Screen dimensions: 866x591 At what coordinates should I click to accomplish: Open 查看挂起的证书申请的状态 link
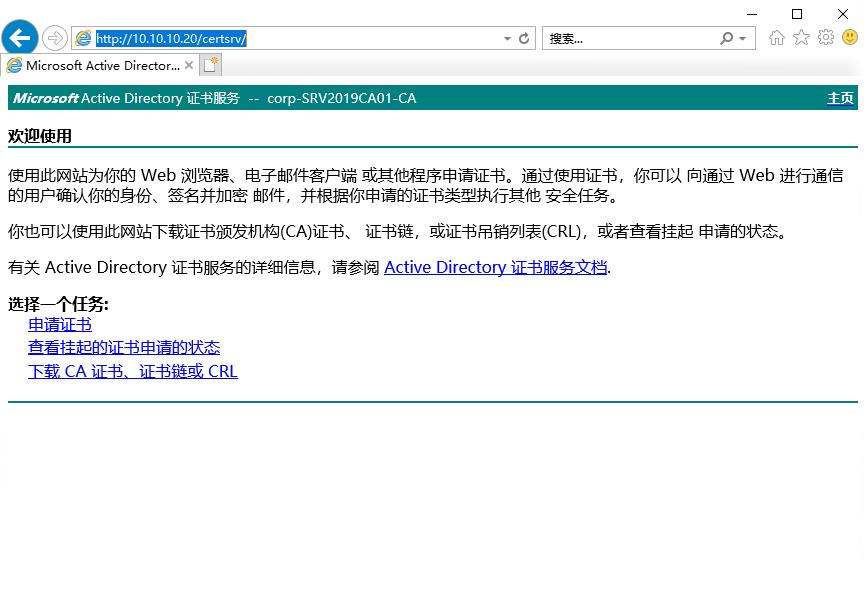coord(123,347)
